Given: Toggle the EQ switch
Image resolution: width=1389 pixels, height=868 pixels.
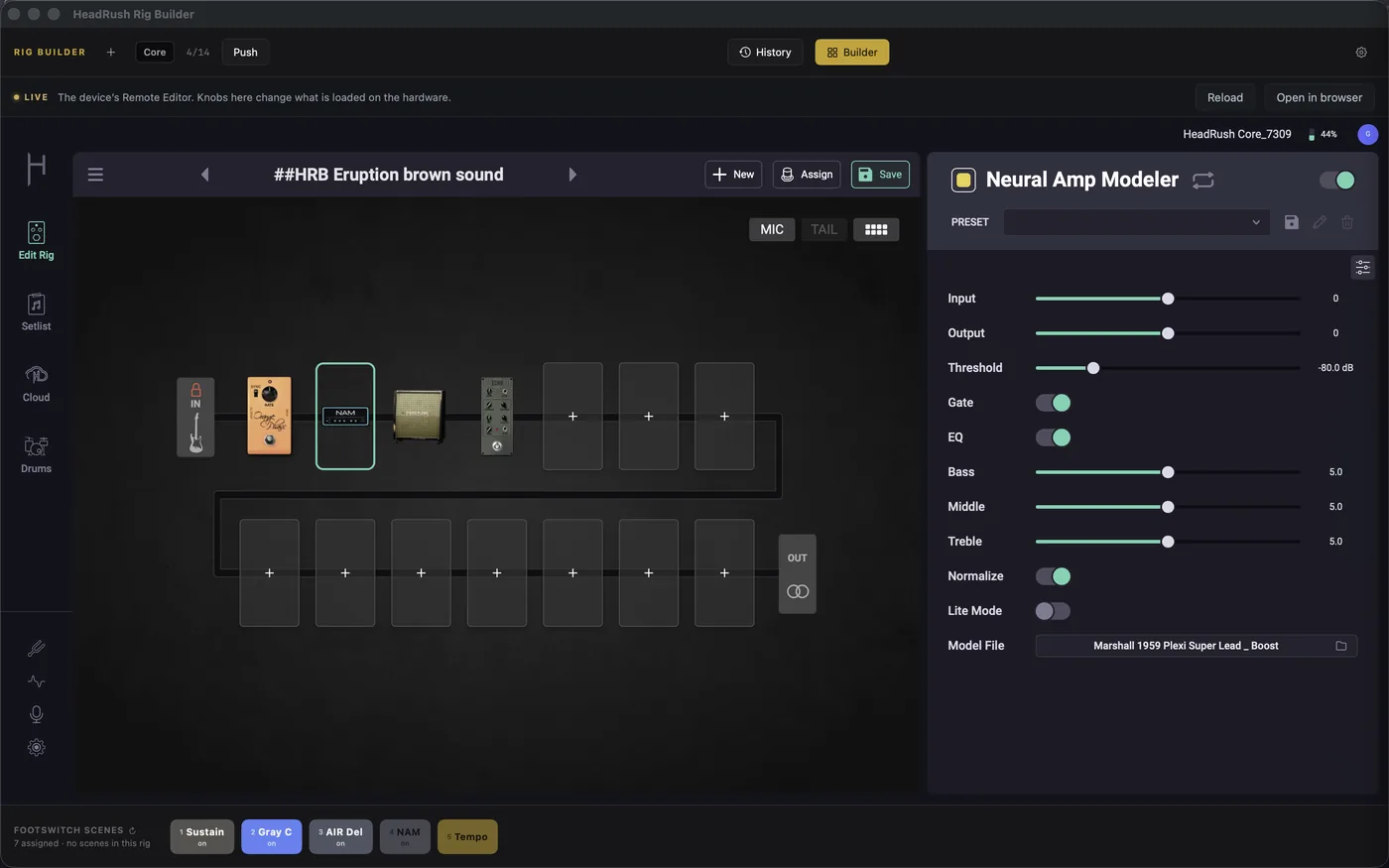Looking at the screenshot, I should click(x=1053, y=437).
